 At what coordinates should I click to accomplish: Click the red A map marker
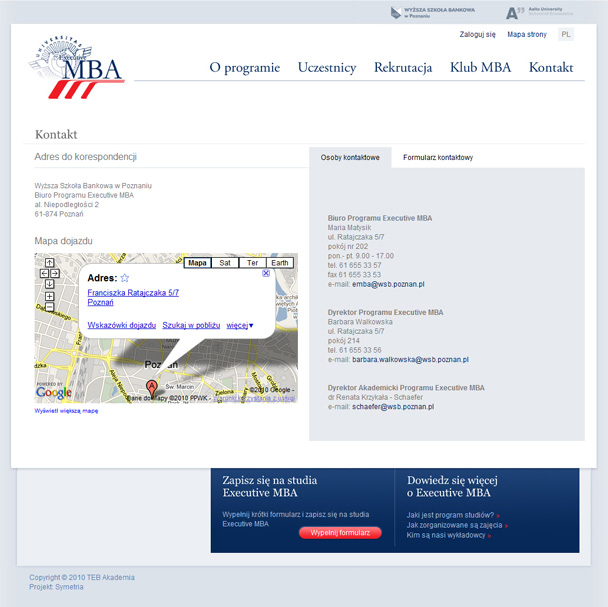[x=152, y=387]
